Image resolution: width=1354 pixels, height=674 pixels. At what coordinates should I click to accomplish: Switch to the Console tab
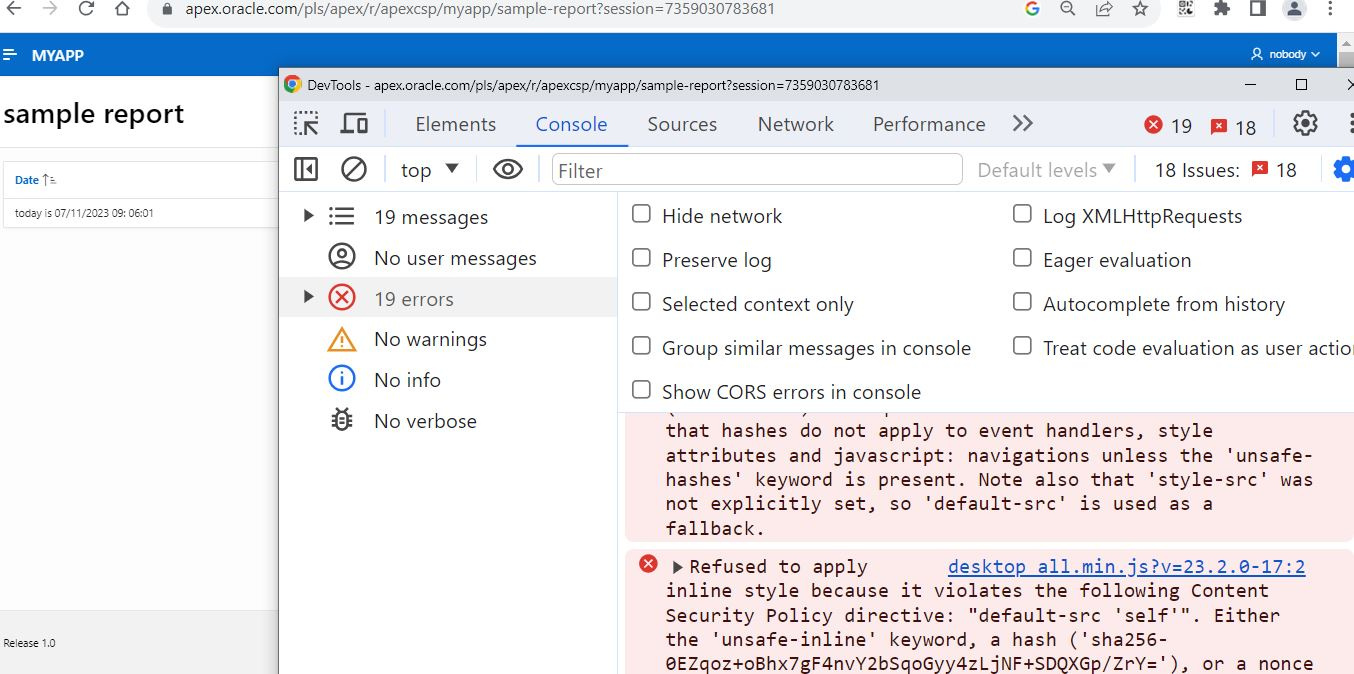[x=571, y=124]
